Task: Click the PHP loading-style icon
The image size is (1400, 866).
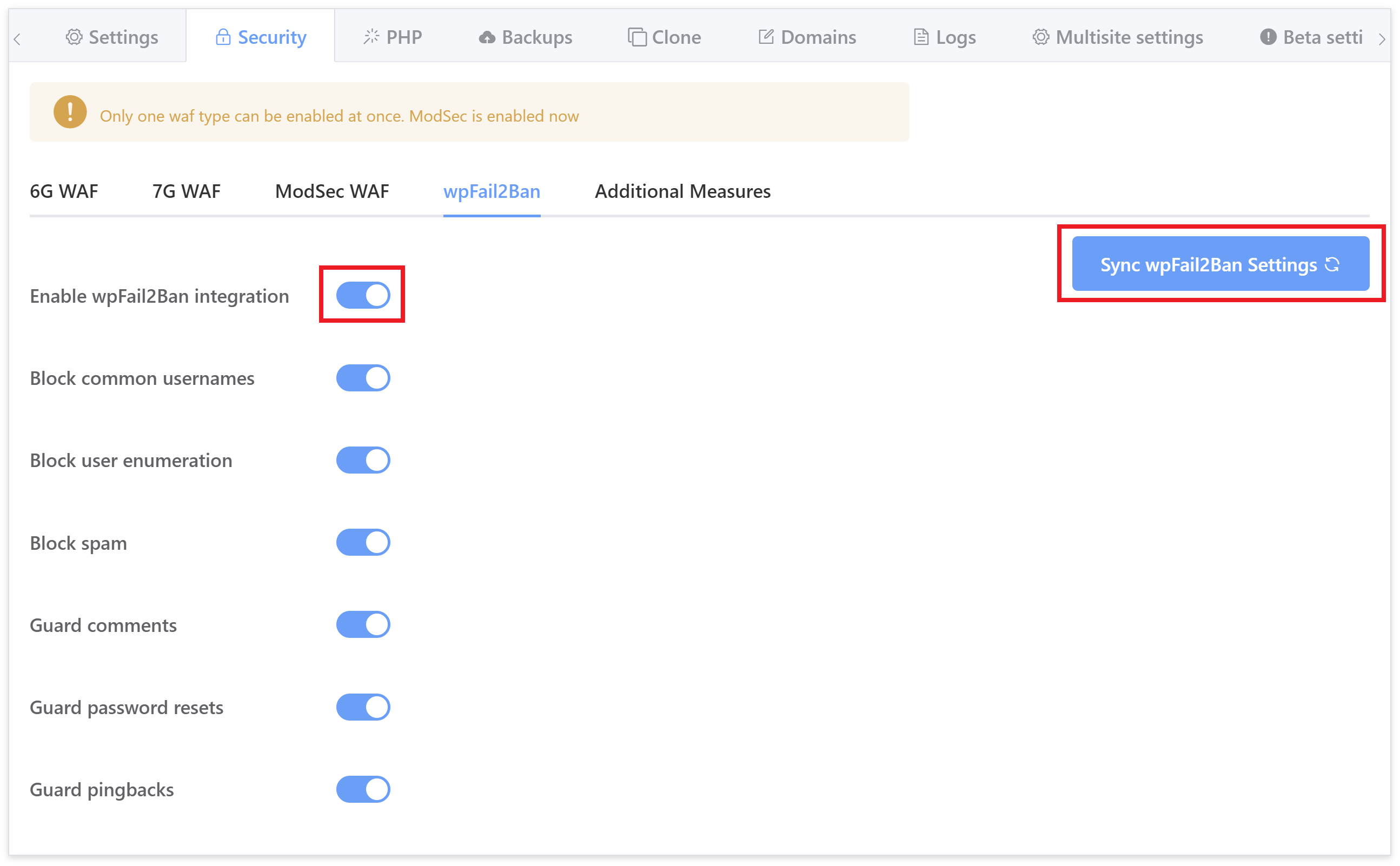Action: [x=371, y=37]
